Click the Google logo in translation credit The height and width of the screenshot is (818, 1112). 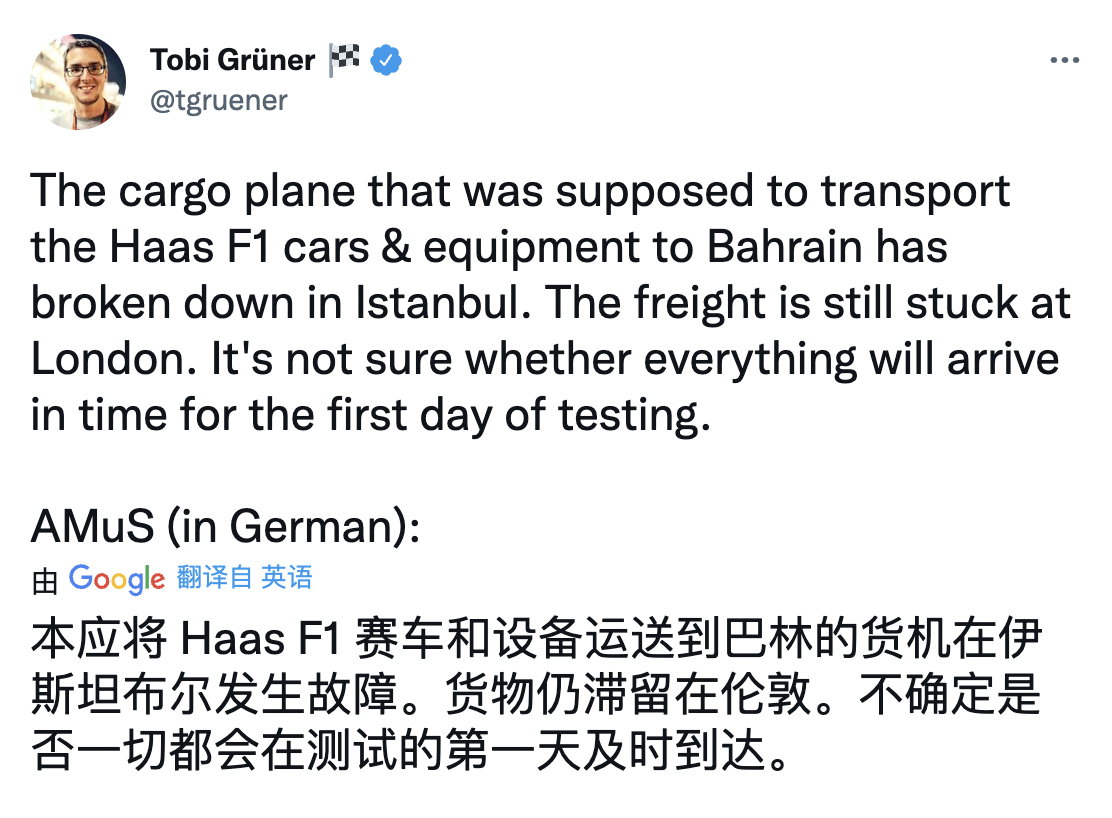point(117,578)
